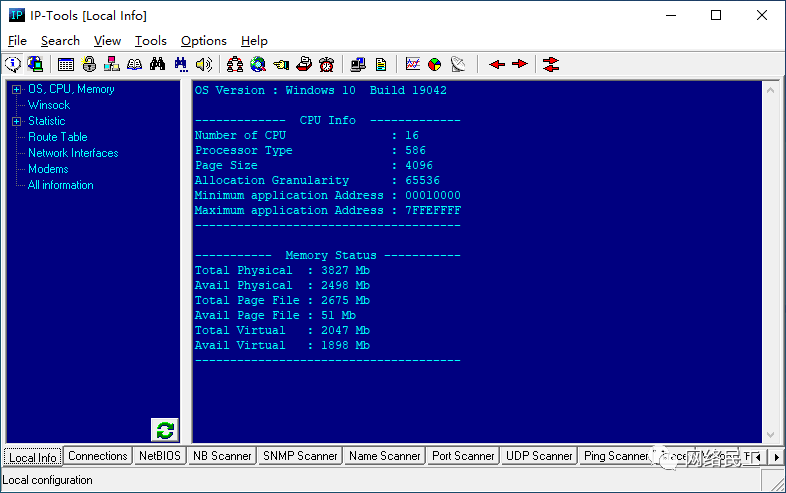Click the pointing-hand Finger toolbar icon
Screen dimensions: 786x493
coord(281,64)
